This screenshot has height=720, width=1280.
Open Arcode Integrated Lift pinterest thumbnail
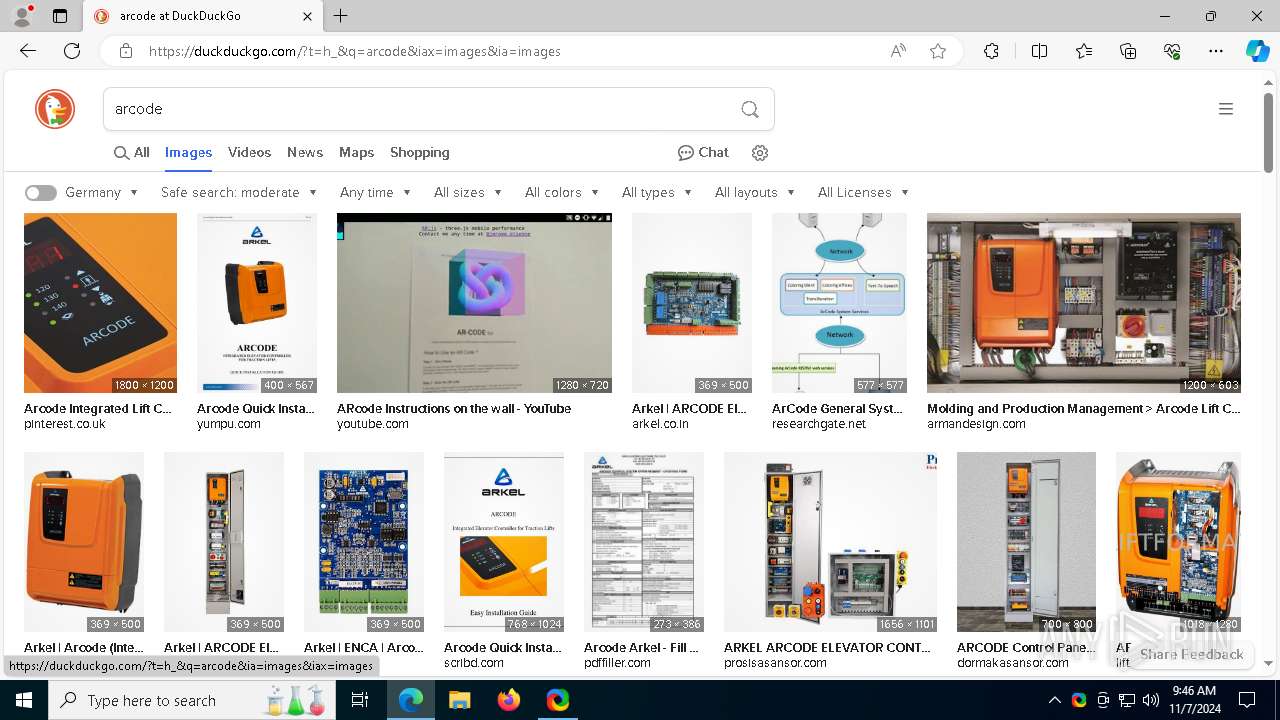tap(100, 303)
